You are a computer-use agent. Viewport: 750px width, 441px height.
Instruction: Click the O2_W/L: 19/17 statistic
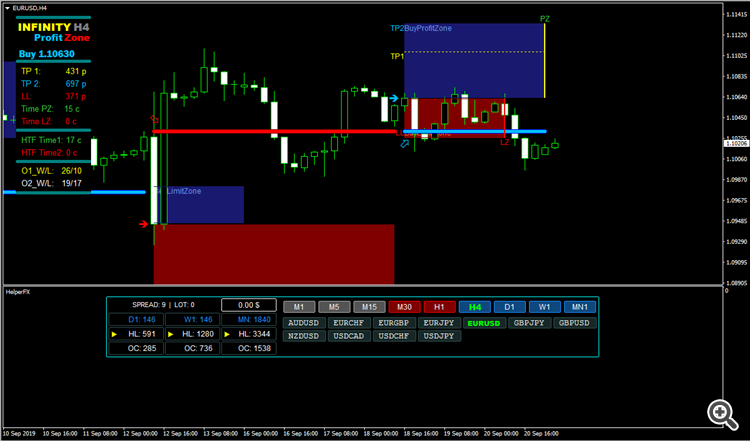pyautogui.click(x=52, y=183)
